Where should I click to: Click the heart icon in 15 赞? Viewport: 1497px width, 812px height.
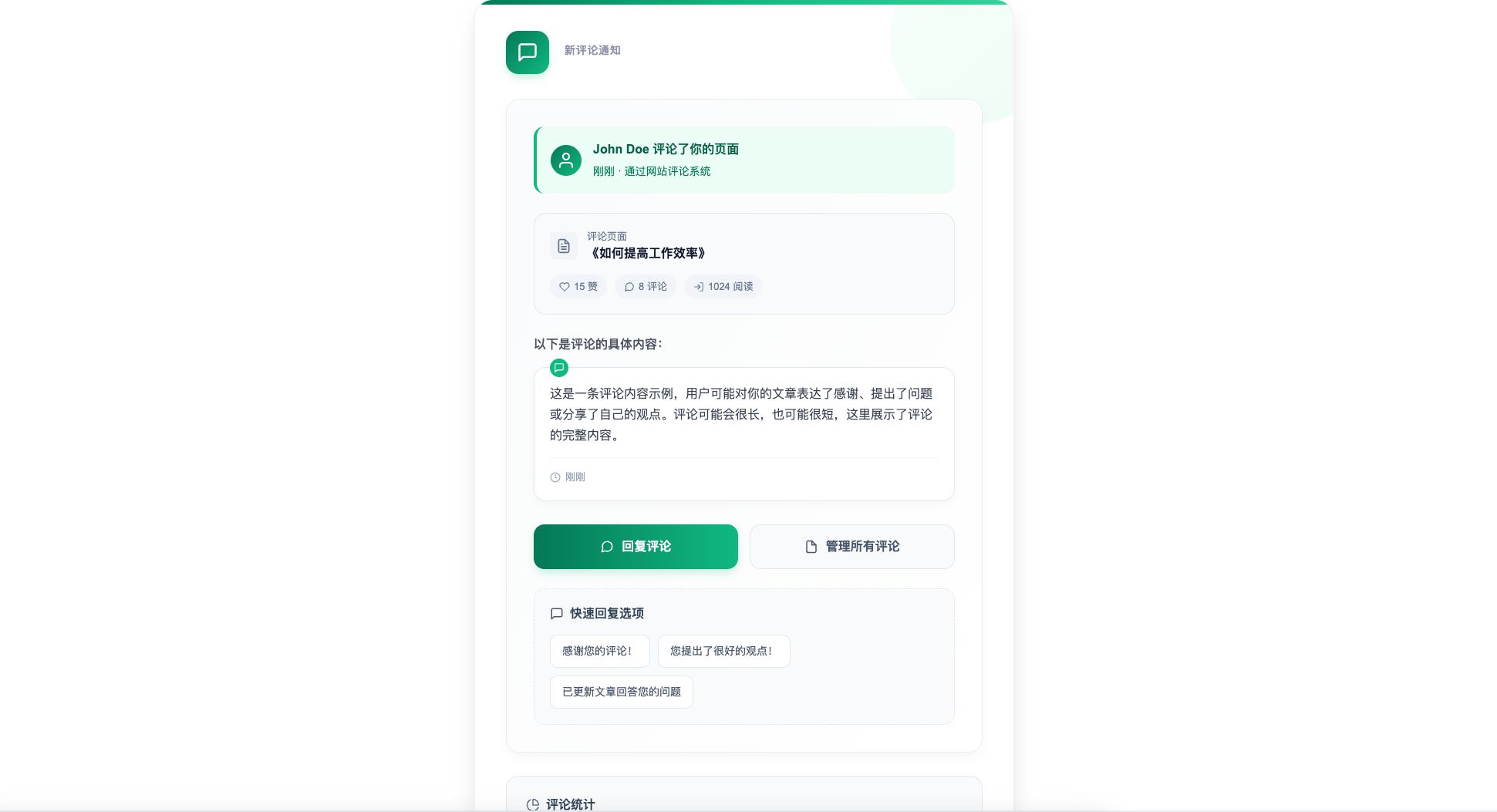pyautogui.click(x=565, y=287)
